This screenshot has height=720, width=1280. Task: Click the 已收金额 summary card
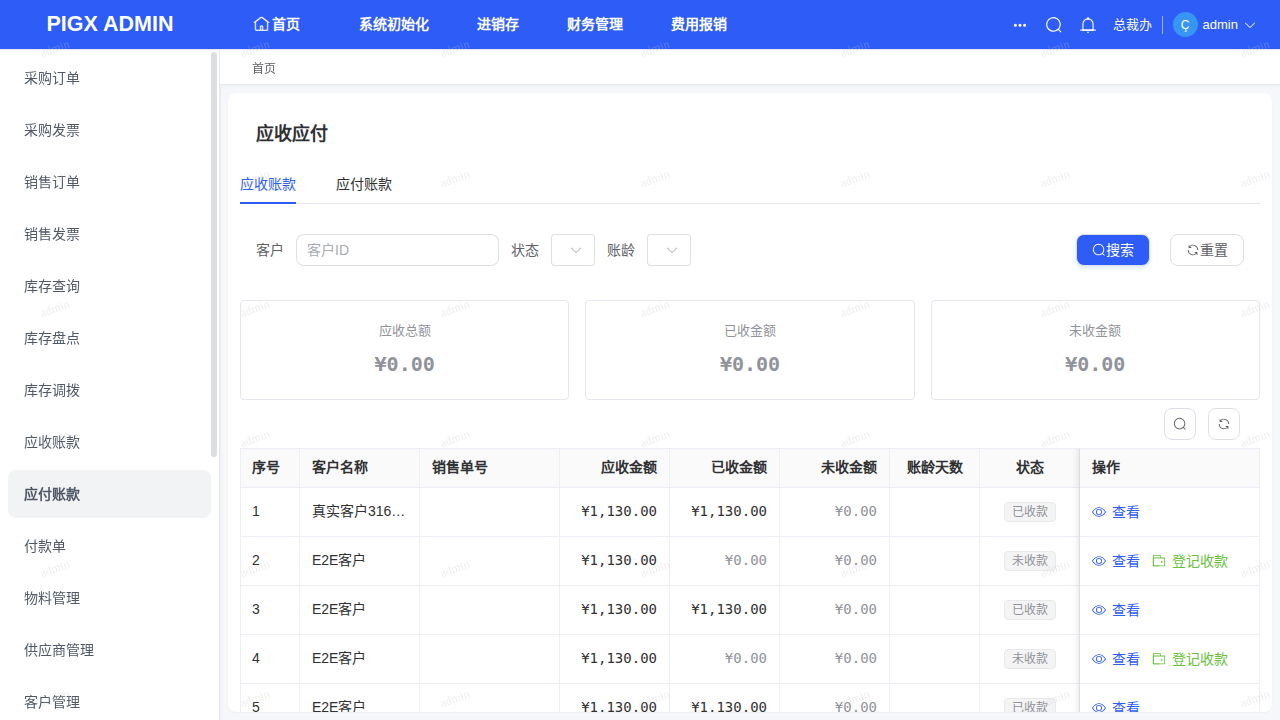tap(750, 350)
